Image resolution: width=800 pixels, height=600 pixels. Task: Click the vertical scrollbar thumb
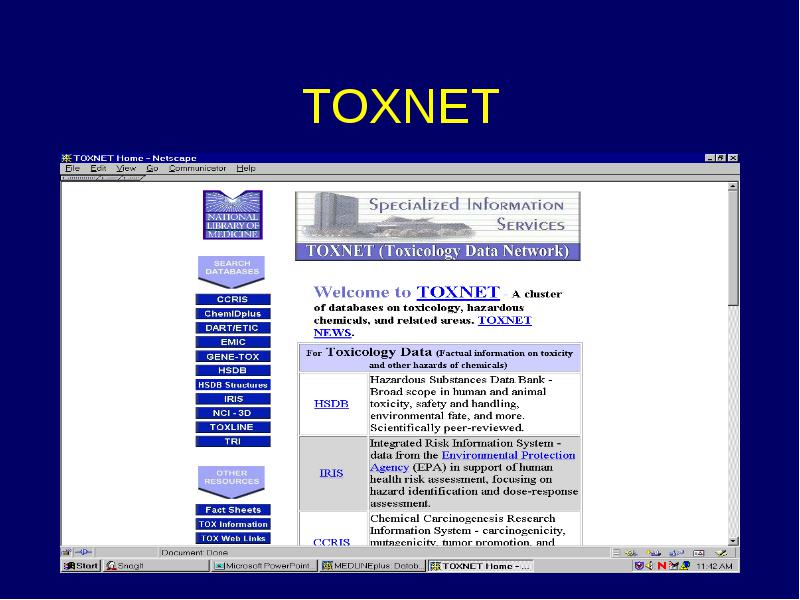point(733,248)
